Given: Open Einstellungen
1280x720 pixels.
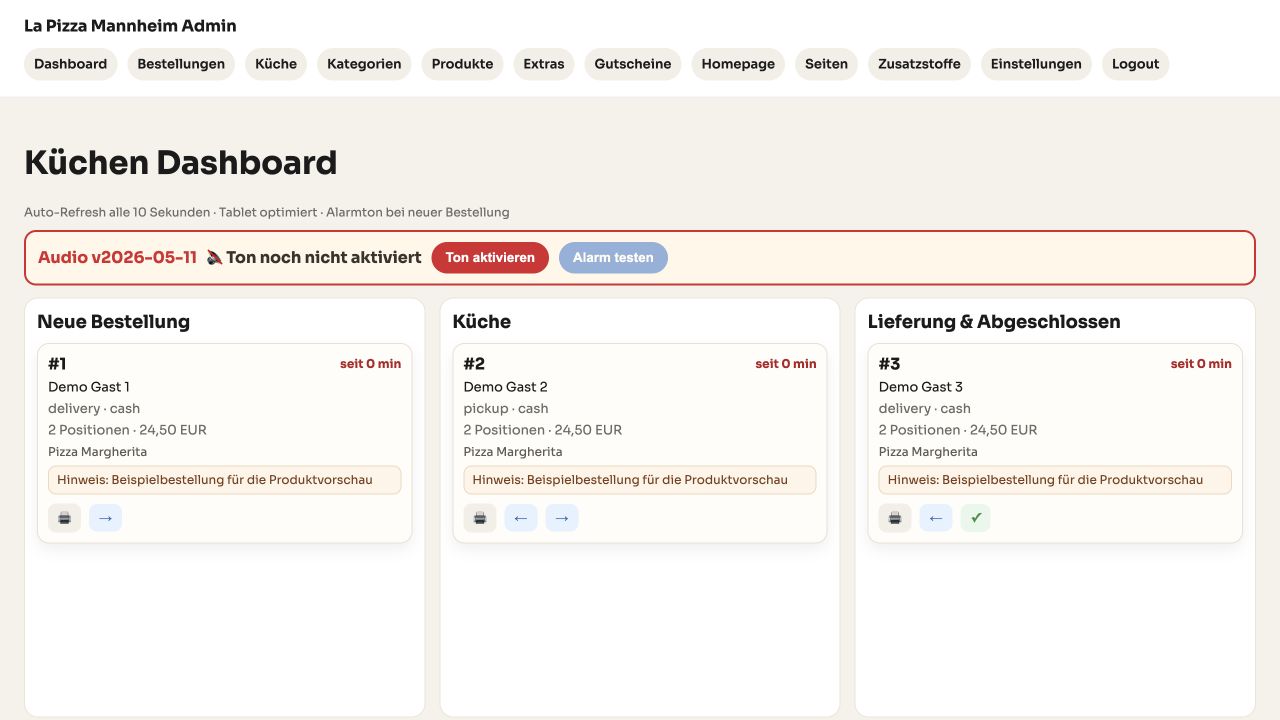Looking at the screenshot, I should pyautogui.click(x=1036, y=64).
